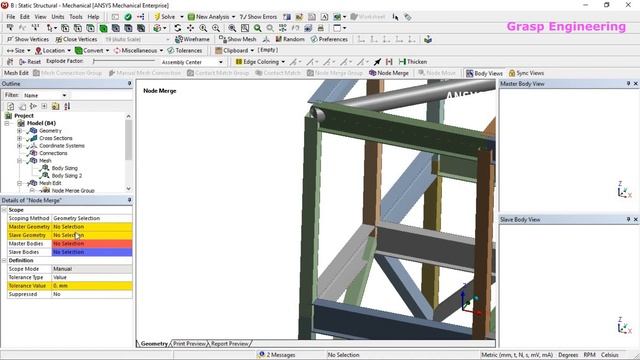Open the Edit menu
The width and height of the screenshot is (640, 360).
pos(24,17)
